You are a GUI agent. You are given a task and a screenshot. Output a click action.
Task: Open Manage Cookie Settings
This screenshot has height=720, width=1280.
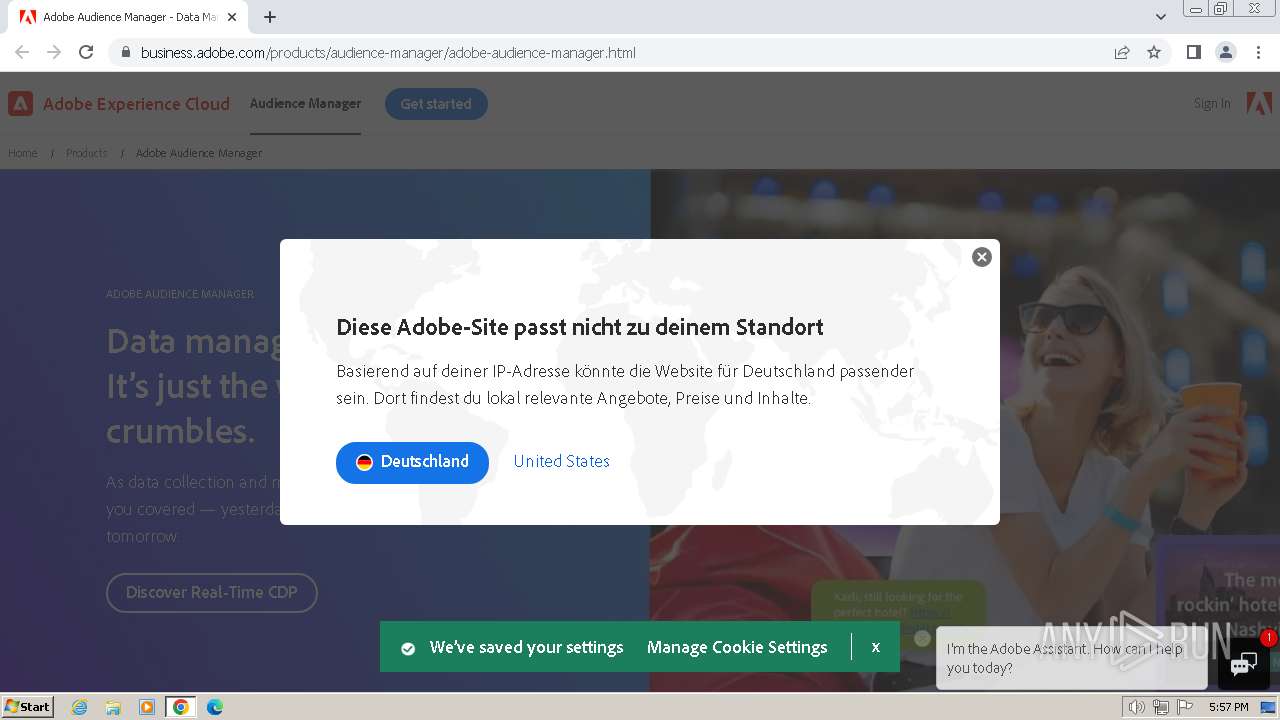coord(737,647)
